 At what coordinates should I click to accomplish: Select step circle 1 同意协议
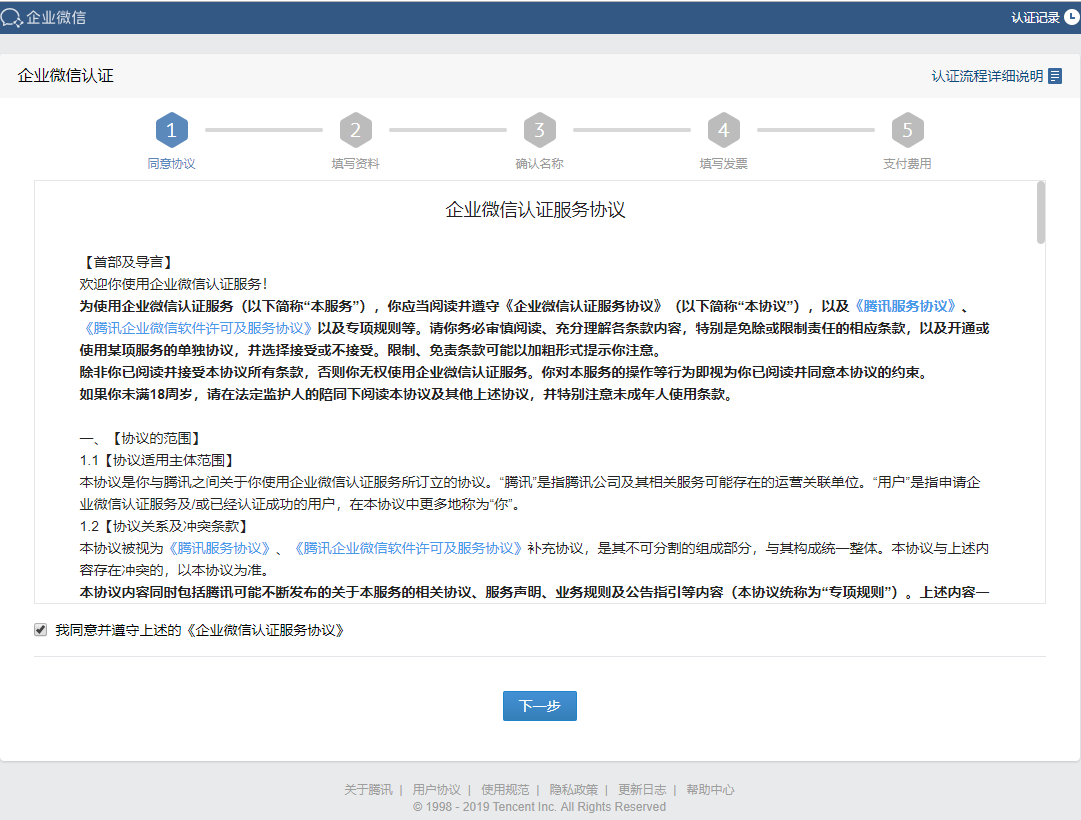172,128
